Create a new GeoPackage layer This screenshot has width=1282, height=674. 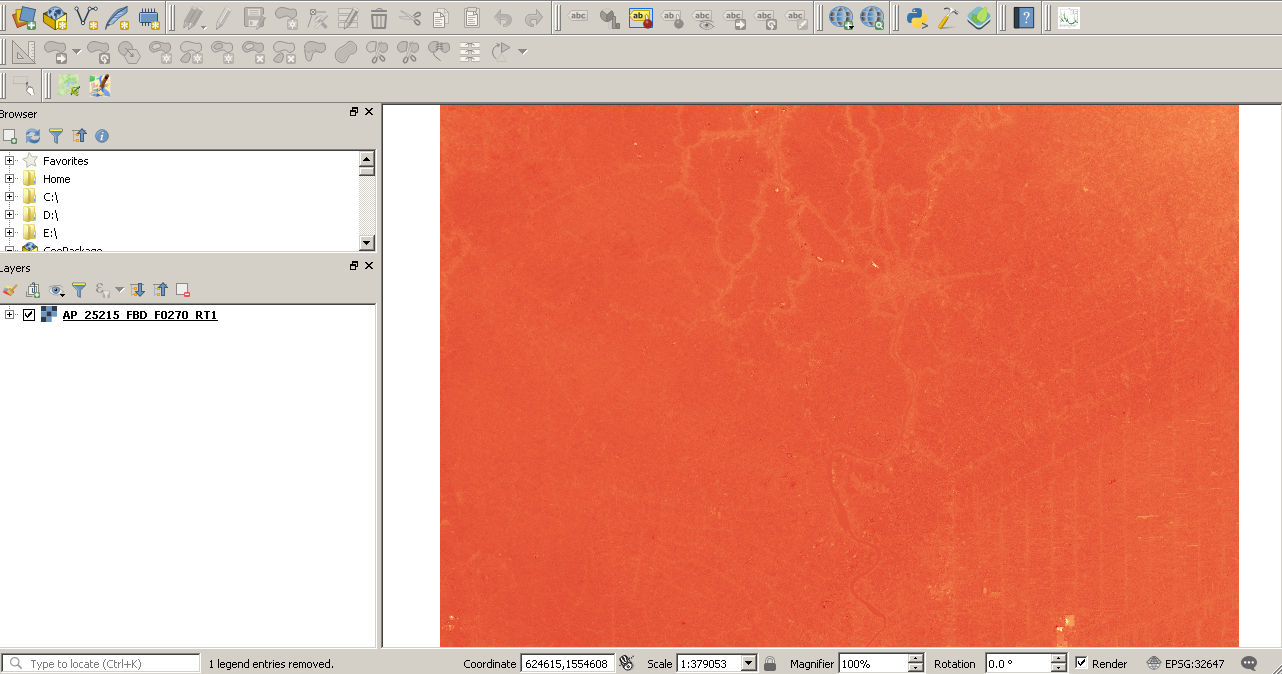pyautogui.click(x=55, y=17)
